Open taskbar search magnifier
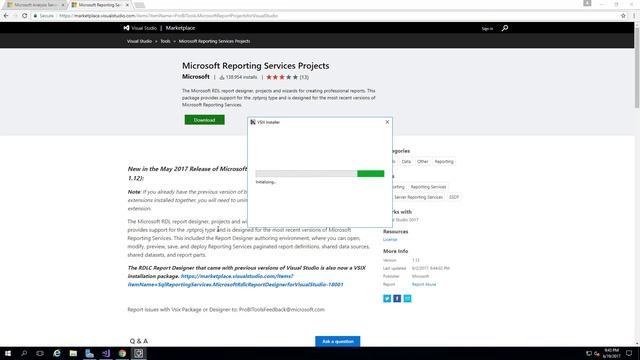 point(24,353)
